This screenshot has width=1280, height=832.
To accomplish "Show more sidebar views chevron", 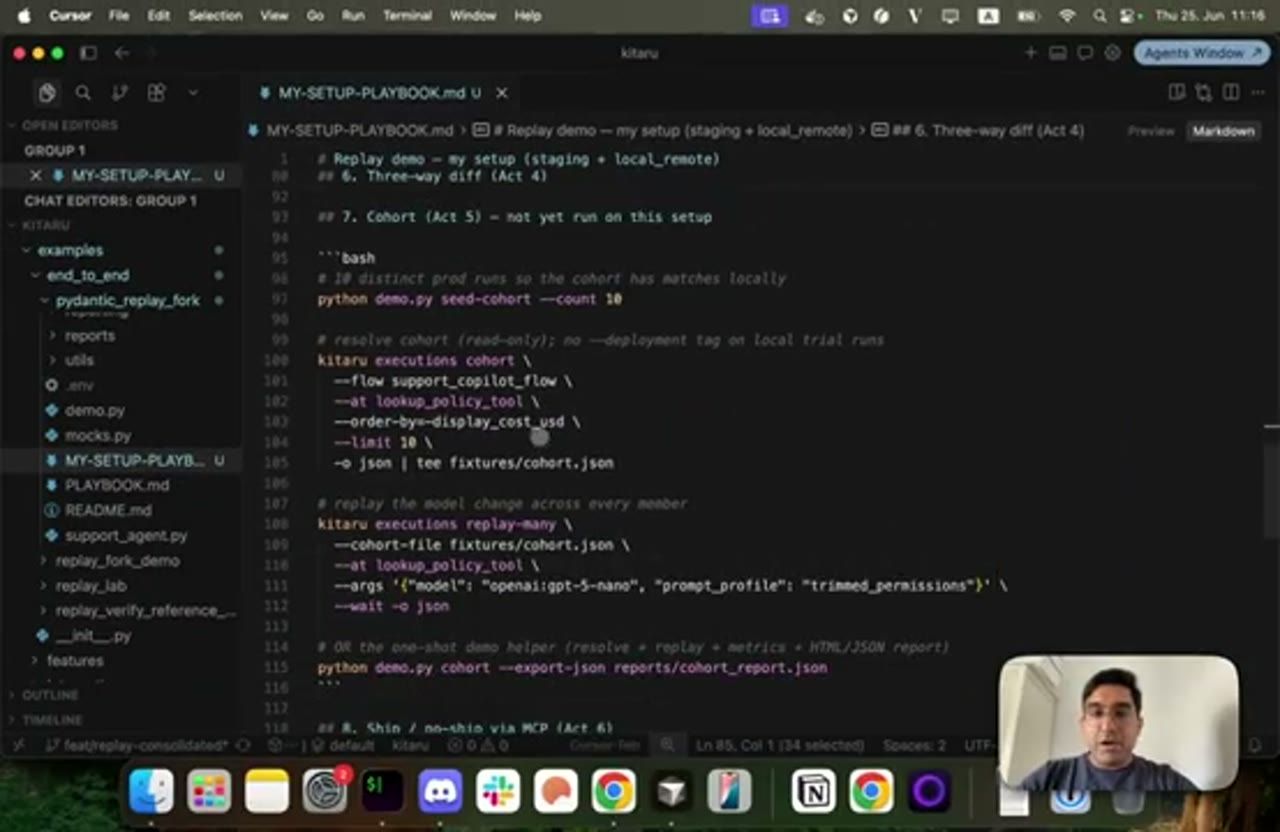I will point(193,93).
